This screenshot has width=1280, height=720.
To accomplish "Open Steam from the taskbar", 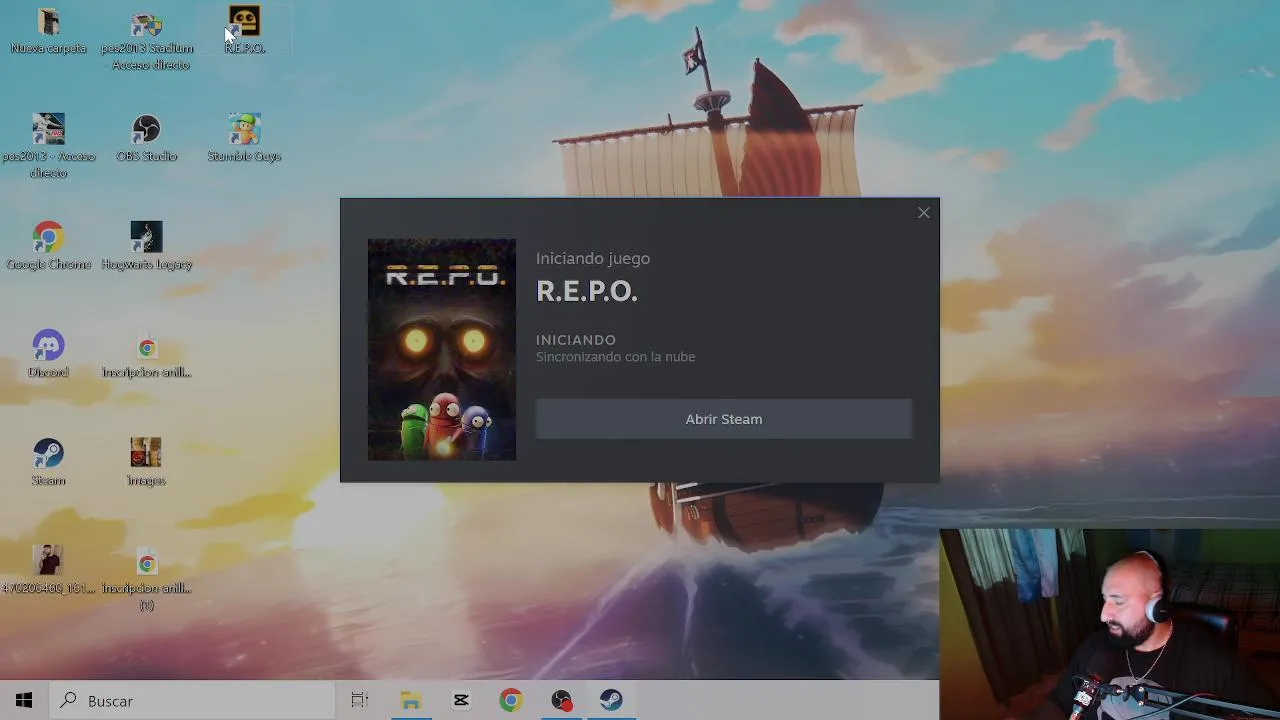I will click(611, 700).
